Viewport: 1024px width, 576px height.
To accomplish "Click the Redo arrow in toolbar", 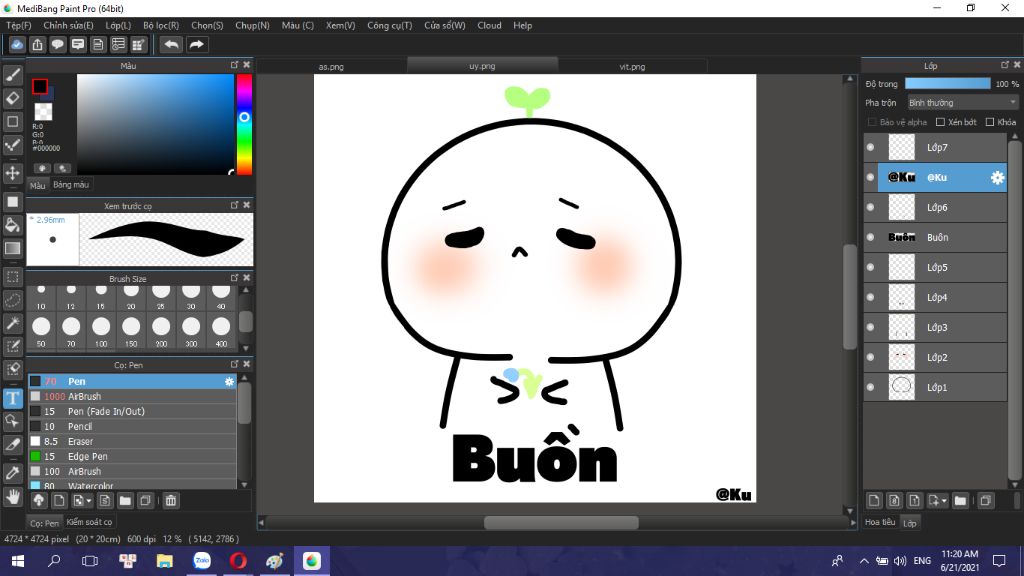I will coord(196,44).
